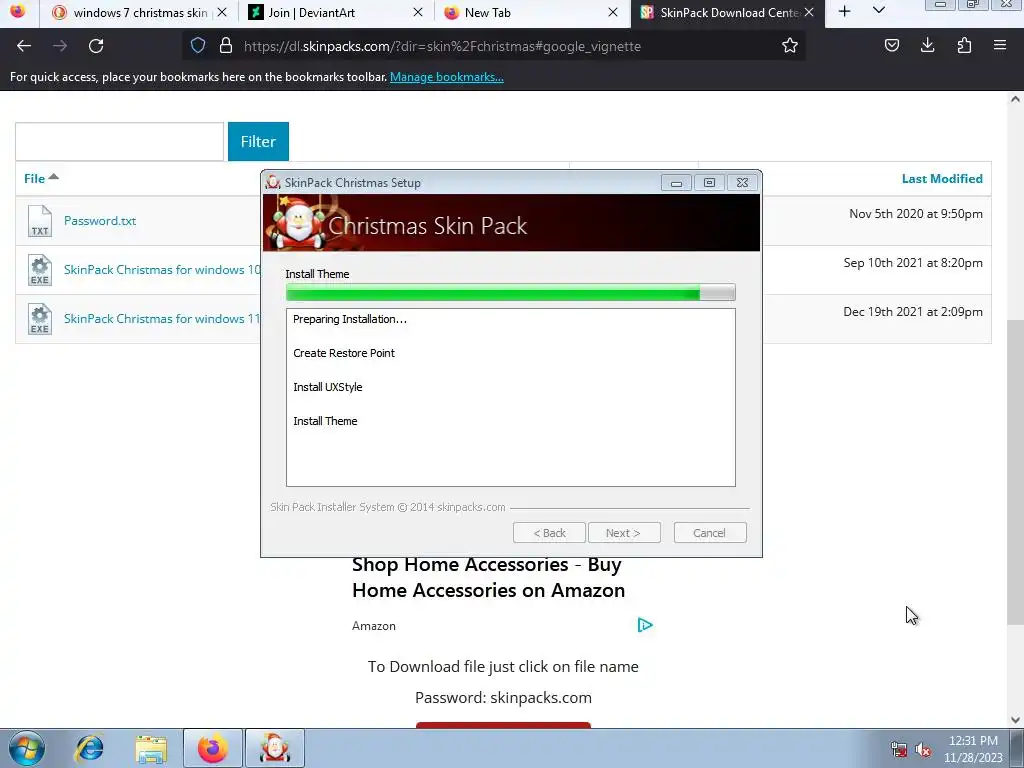The width and height of the screenshot is (1024, 768).
Task: Sort by the Last Modified column header
Action: click(942, 178)
